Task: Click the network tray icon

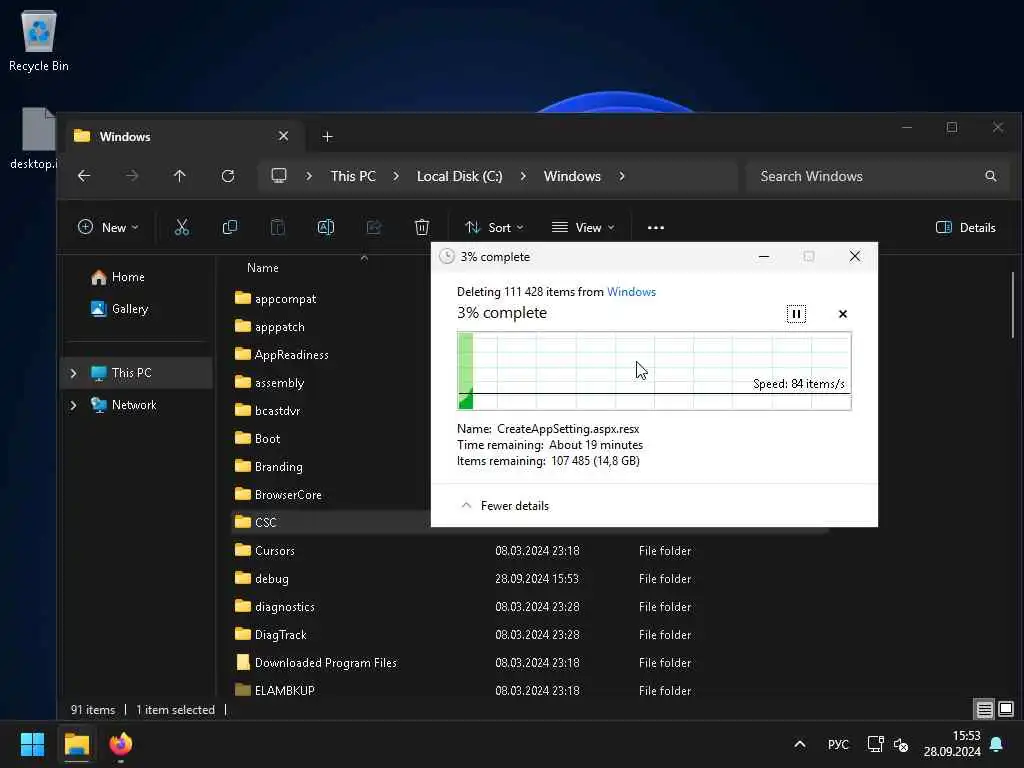Action: (x=875, y=744)
